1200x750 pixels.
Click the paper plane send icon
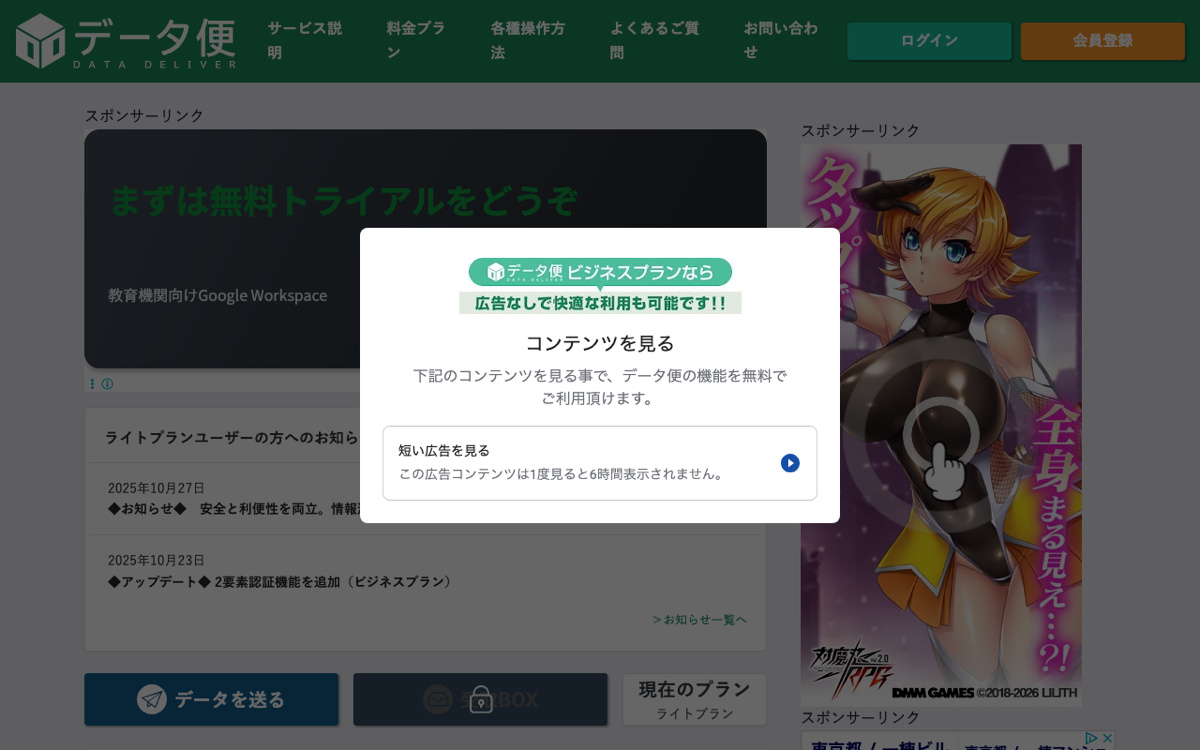click(152, 699)
